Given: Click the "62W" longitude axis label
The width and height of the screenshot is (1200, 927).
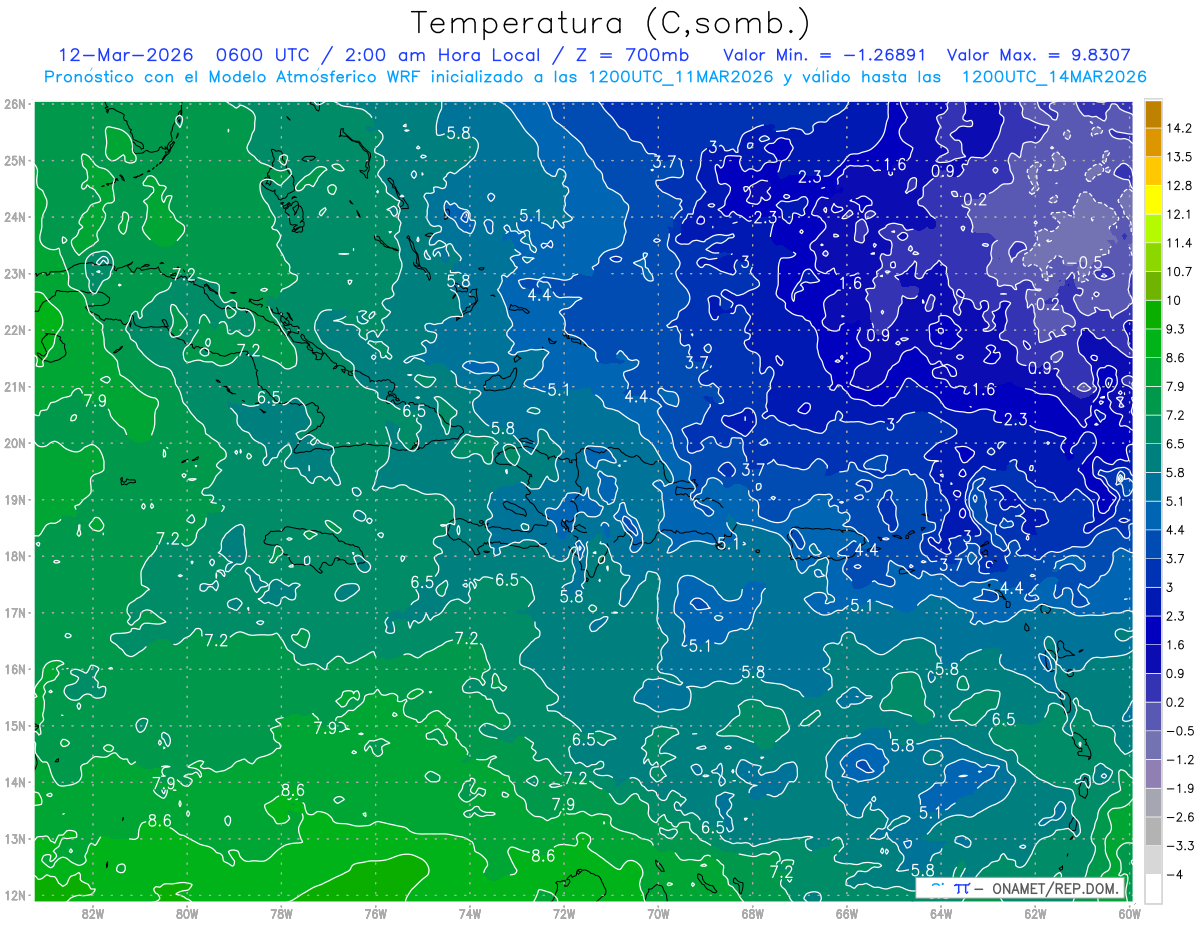Looking at the screenshot, I should click(x=1034, y=913).
